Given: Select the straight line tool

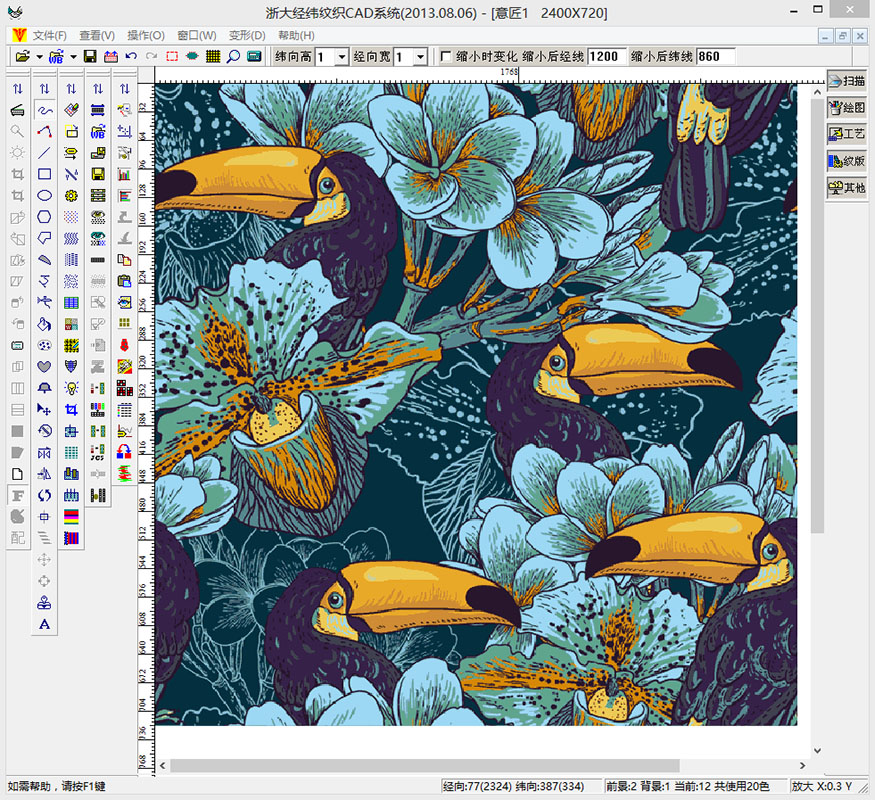Looking at the screenshot, I should (x=44, y=153).
